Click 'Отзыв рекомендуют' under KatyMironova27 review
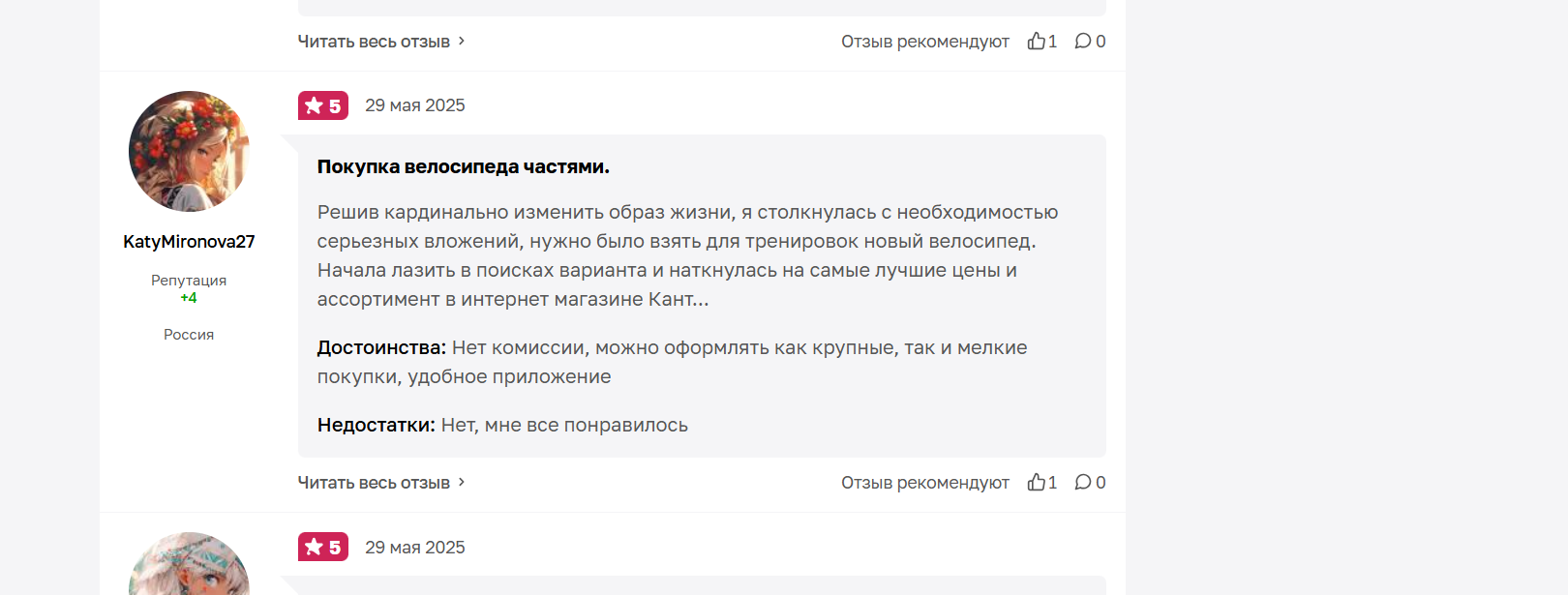1568x595 pixels. (924, 483)
